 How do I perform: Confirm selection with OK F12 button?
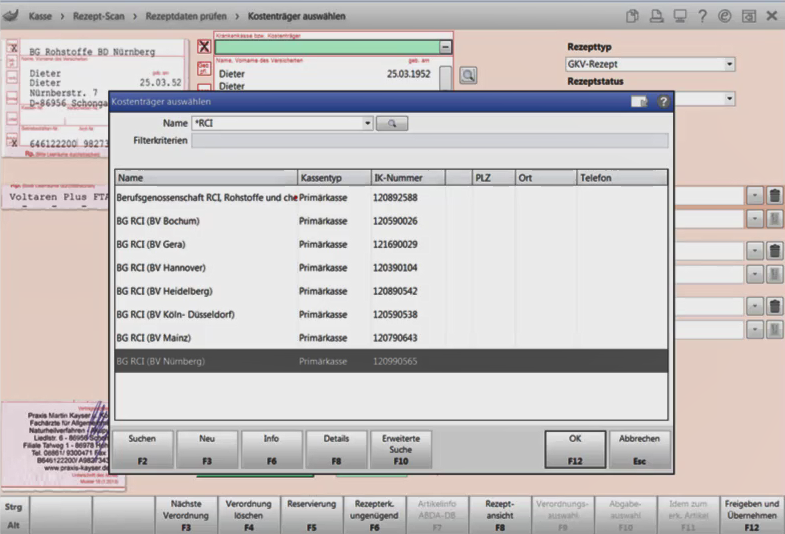tap(574, 449)
